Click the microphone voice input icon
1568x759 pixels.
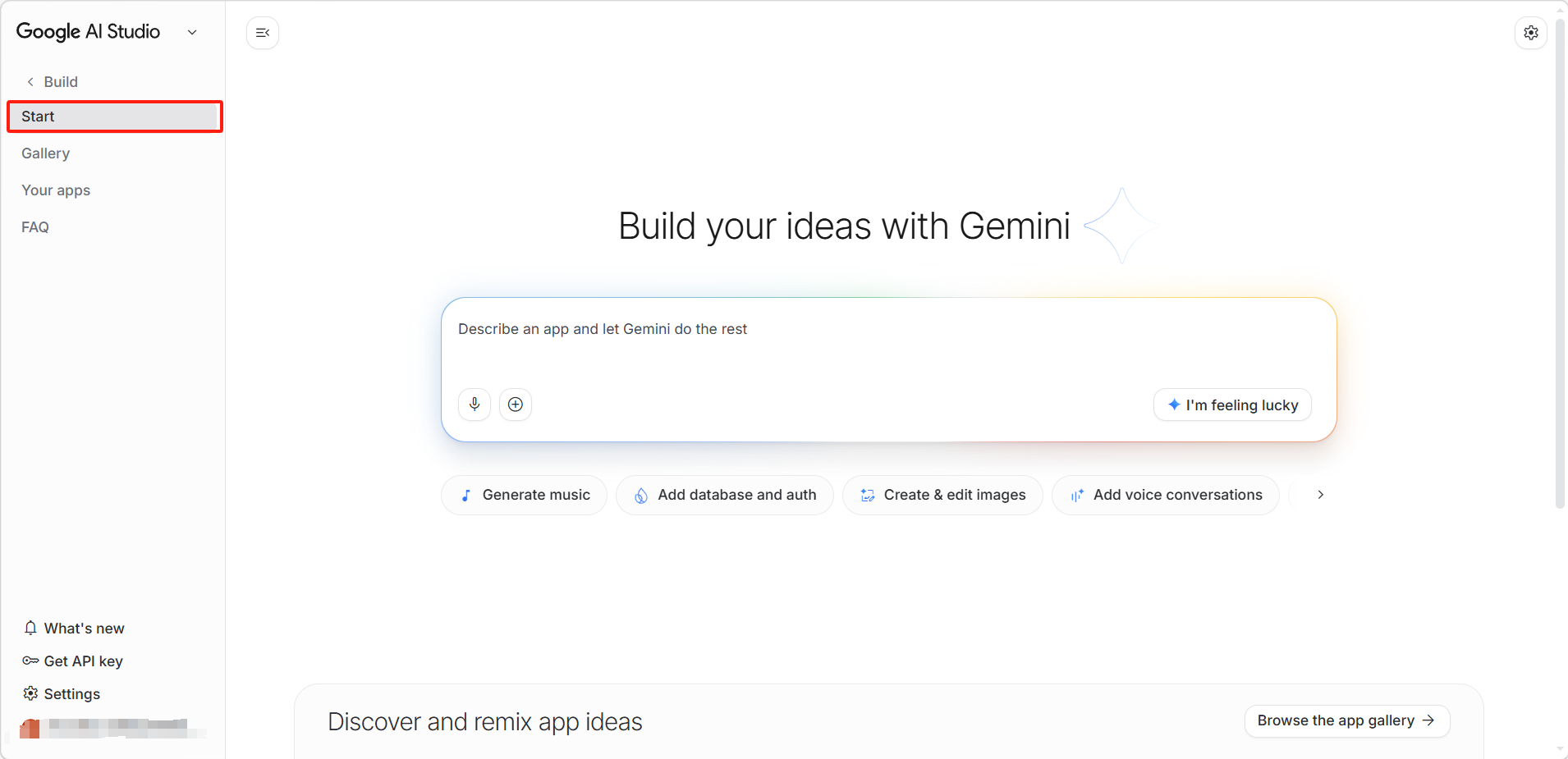[475, 405]
